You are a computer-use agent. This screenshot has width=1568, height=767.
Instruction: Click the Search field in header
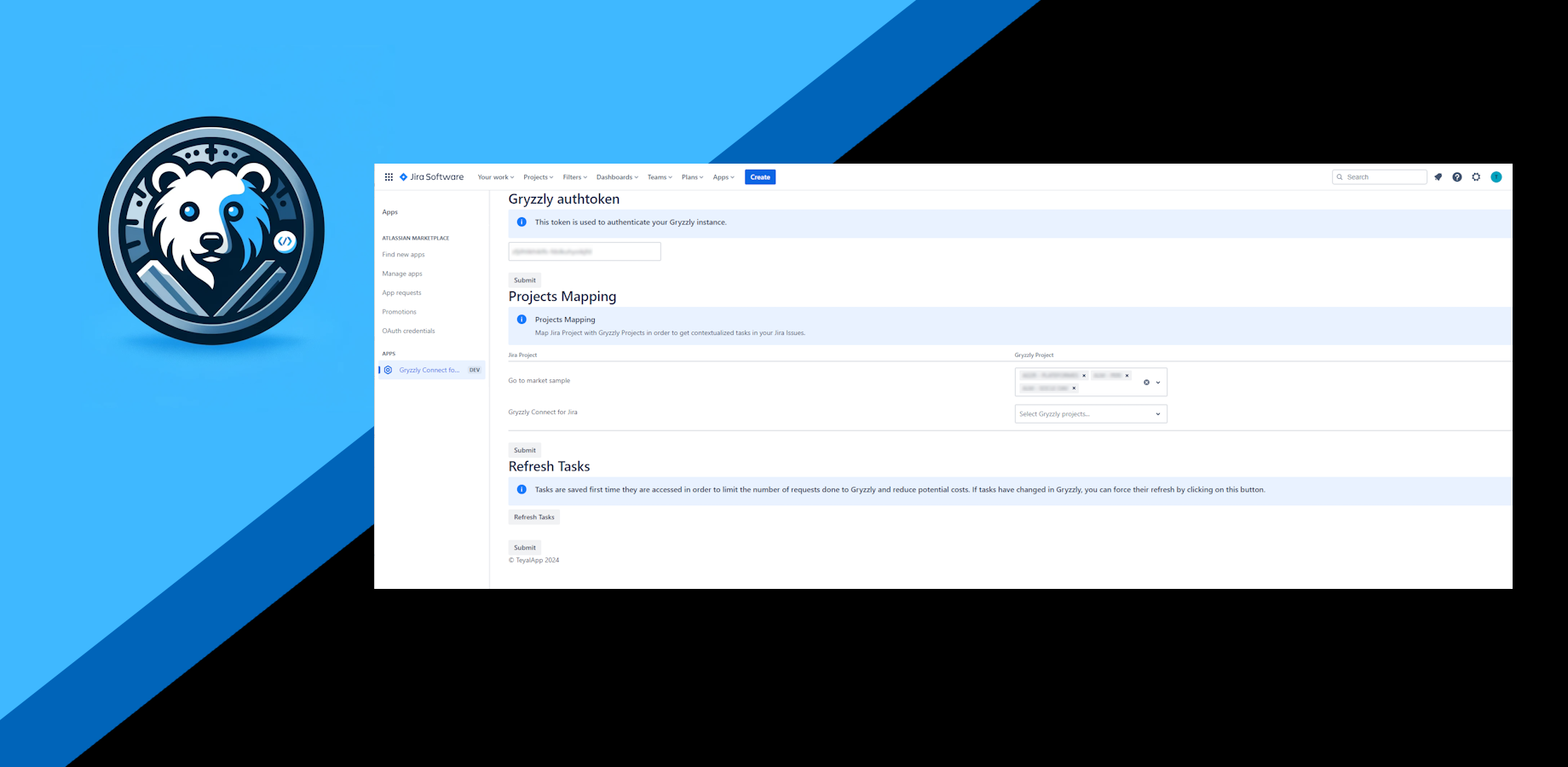tap(1380, 177)
